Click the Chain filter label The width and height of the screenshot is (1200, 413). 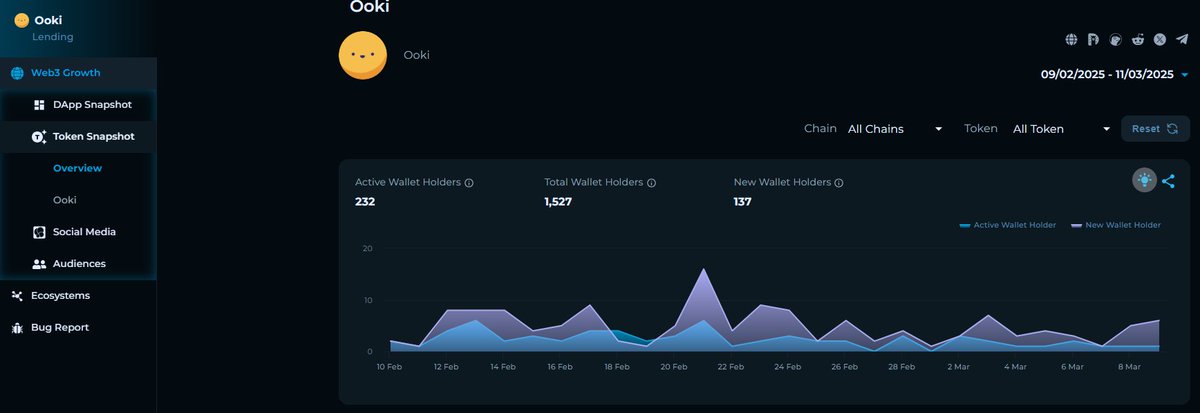(x=820, y=129)
